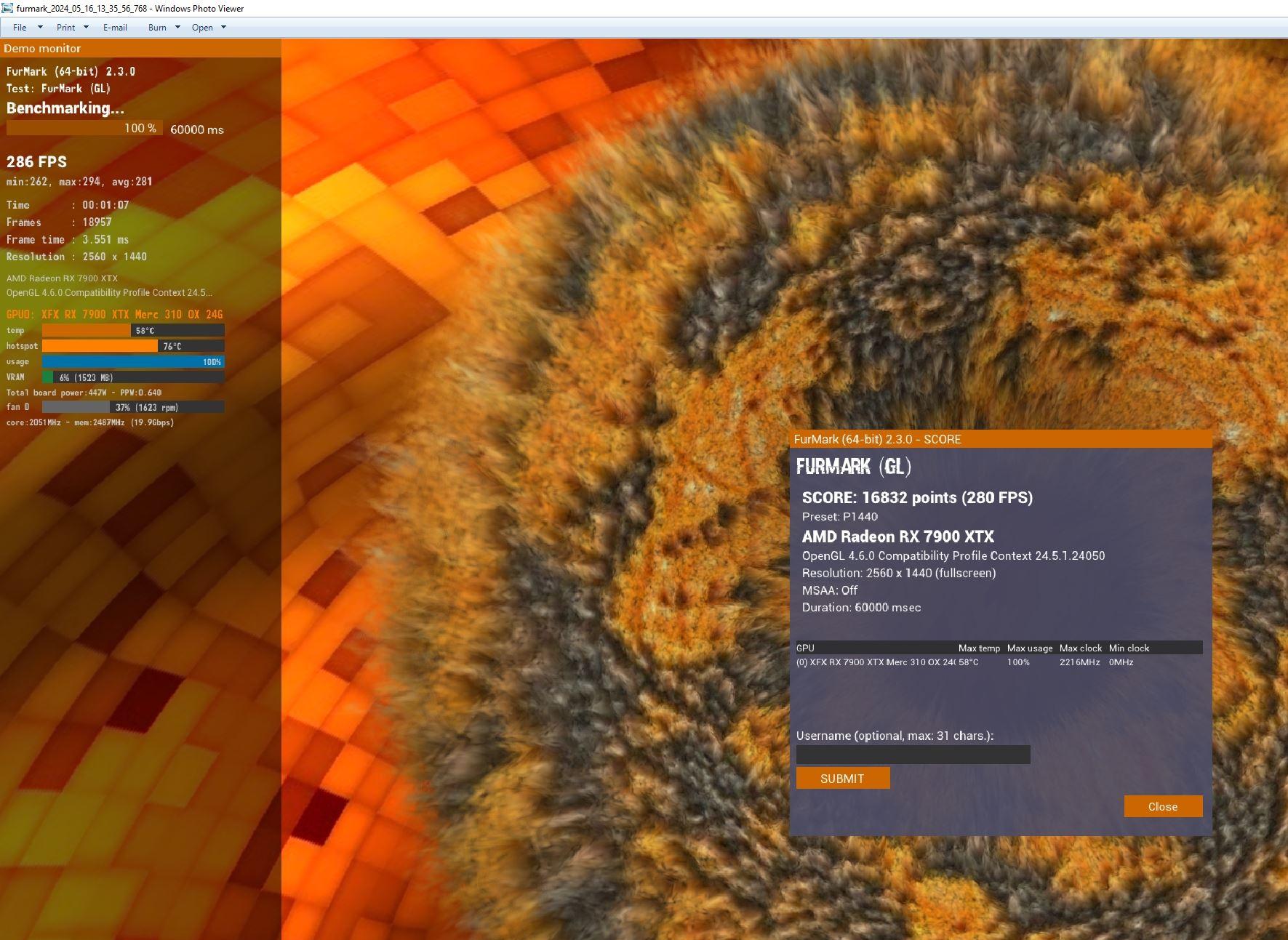
Task: Click the Windows Photo Viewer title bar icon
Action: [x=7, y=8]
